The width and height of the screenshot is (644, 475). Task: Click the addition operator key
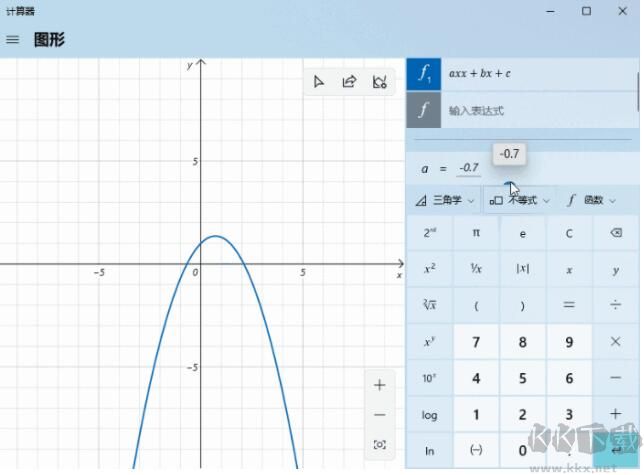[x=616, y=414]
